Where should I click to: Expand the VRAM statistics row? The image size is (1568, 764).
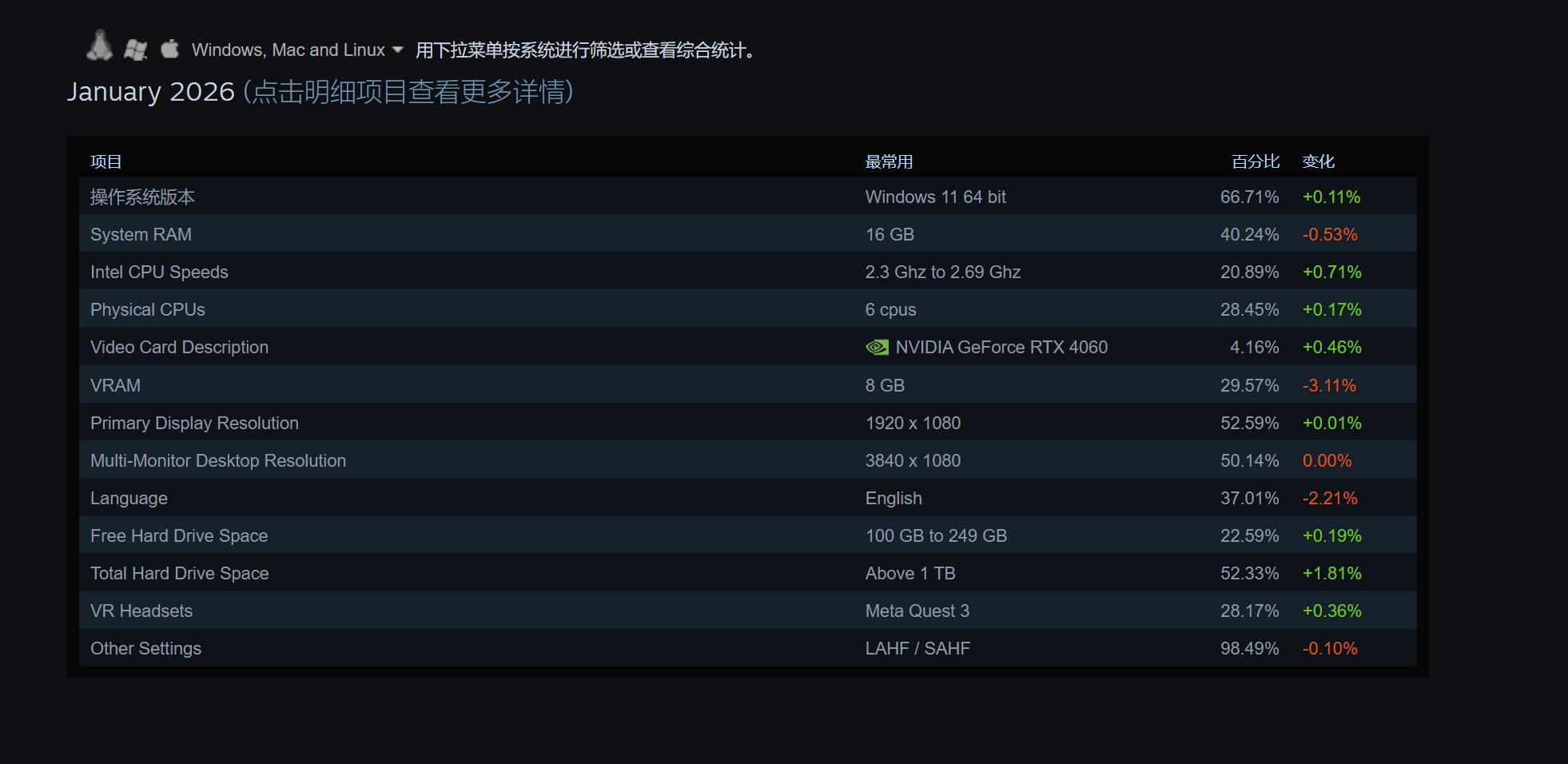[x=115, y=386]
